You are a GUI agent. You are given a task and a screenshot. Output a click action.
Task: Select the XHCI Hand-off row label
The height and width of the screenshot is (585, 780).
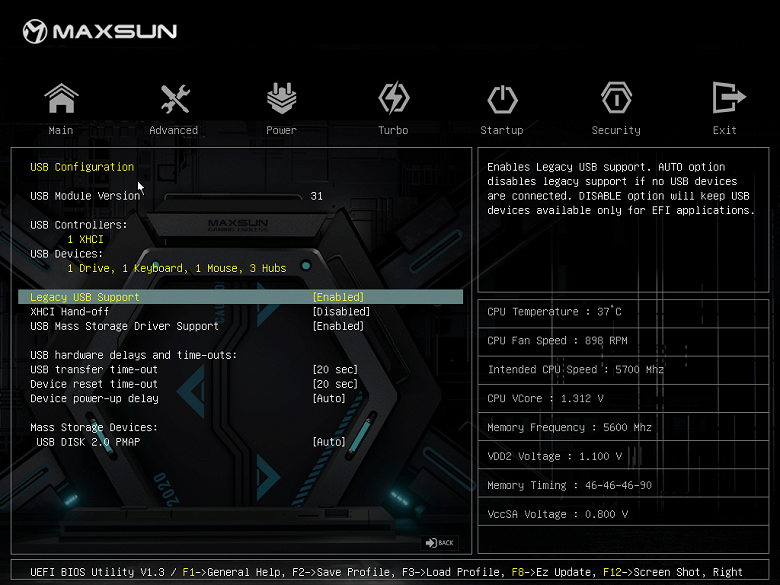(69, 311)
